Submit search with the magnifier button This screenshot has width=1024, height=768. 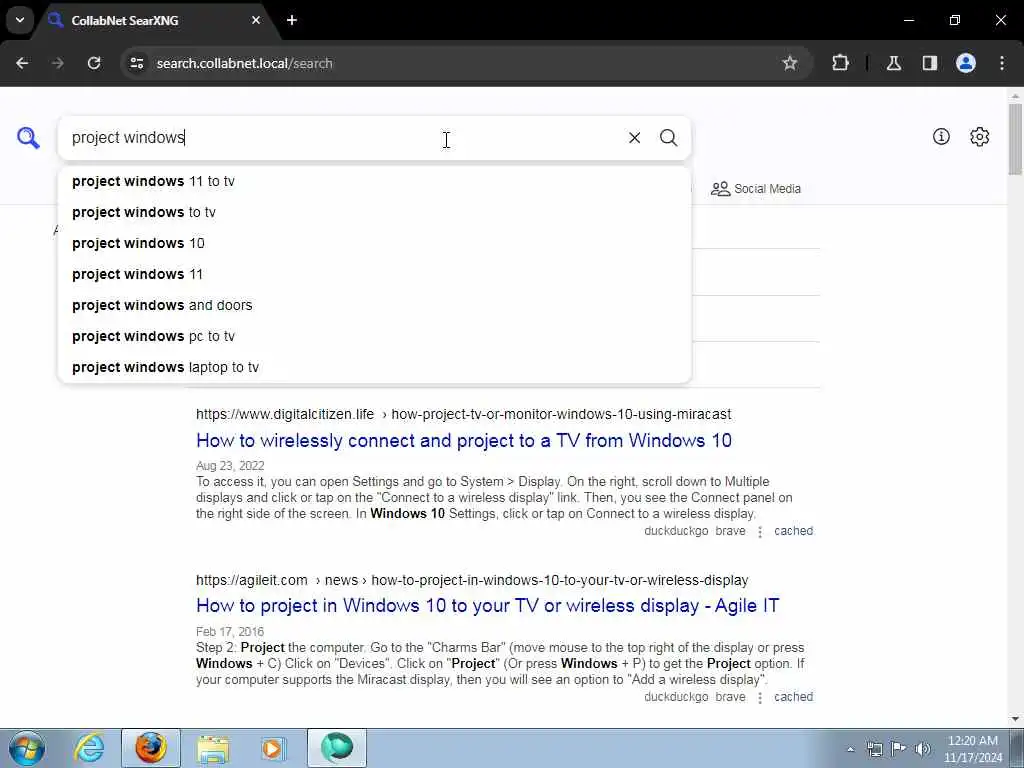668,138
